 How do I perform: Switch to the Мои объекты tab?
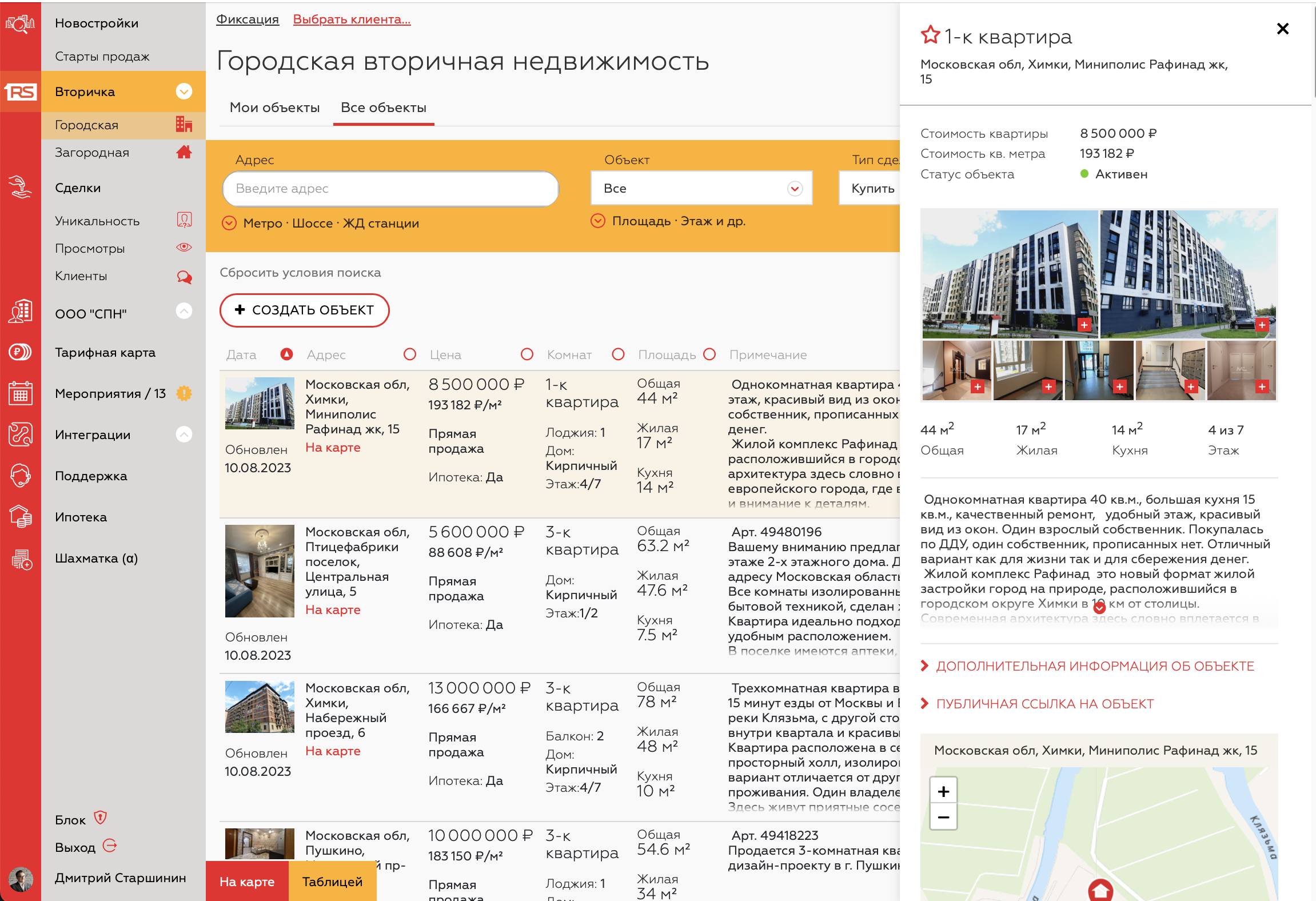(x=274, y=107)
